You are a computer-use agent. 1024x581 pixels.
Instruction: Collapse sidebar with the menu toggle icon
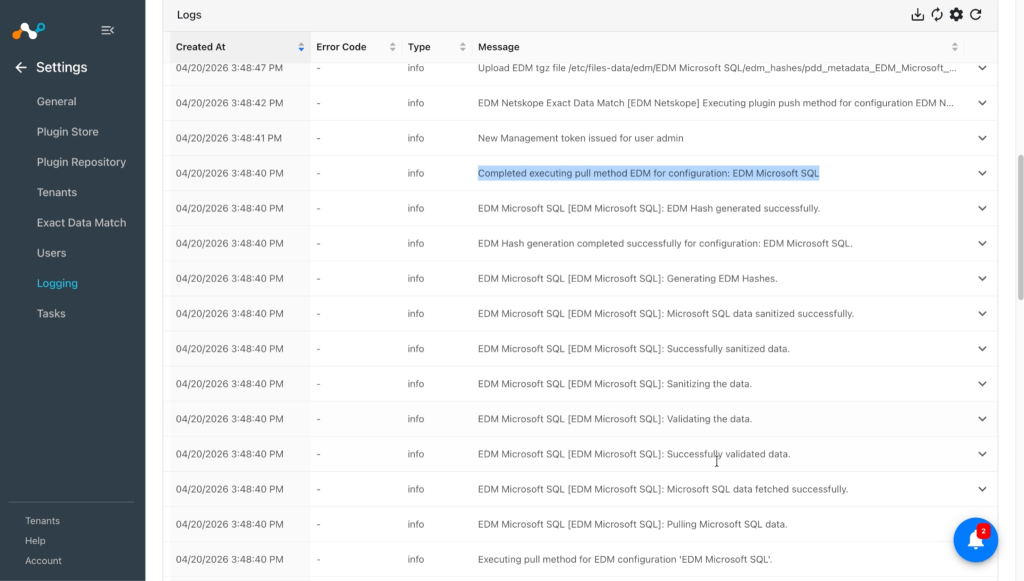(108, 30)
